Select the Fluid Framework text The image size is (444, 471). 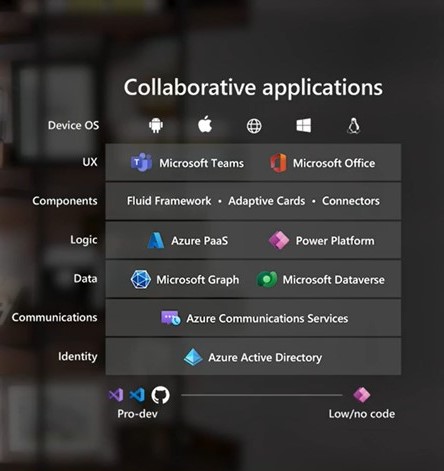click(169, 201)
